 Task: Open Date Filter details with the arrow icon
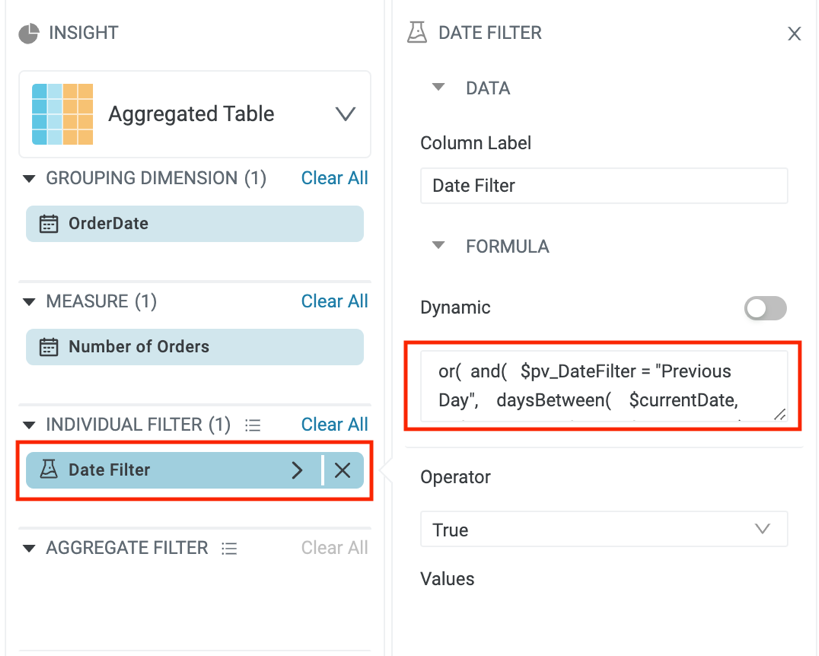pyautogui.click(x=297, y=470)
